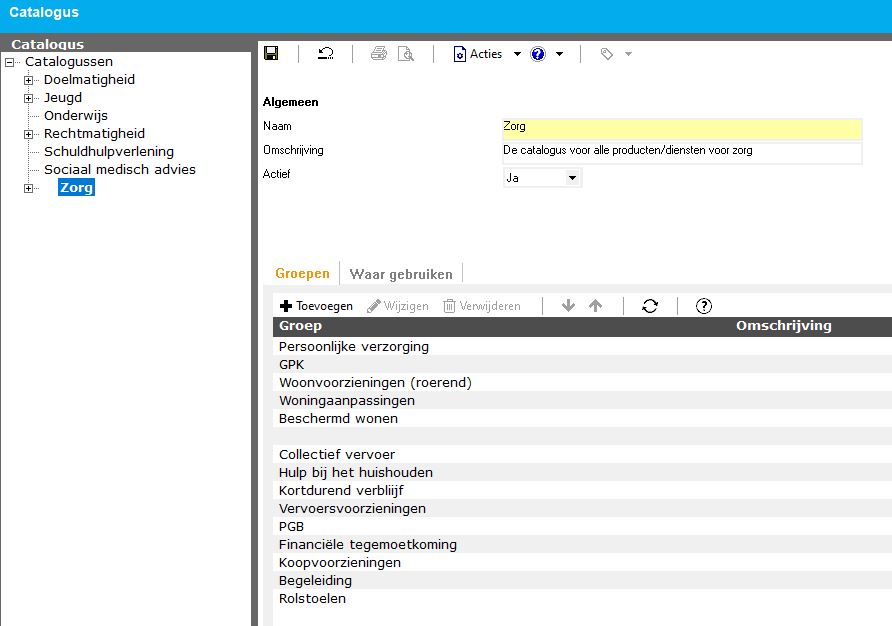
Task: Open help for the groups grid
Action: (x=703, y=306)
